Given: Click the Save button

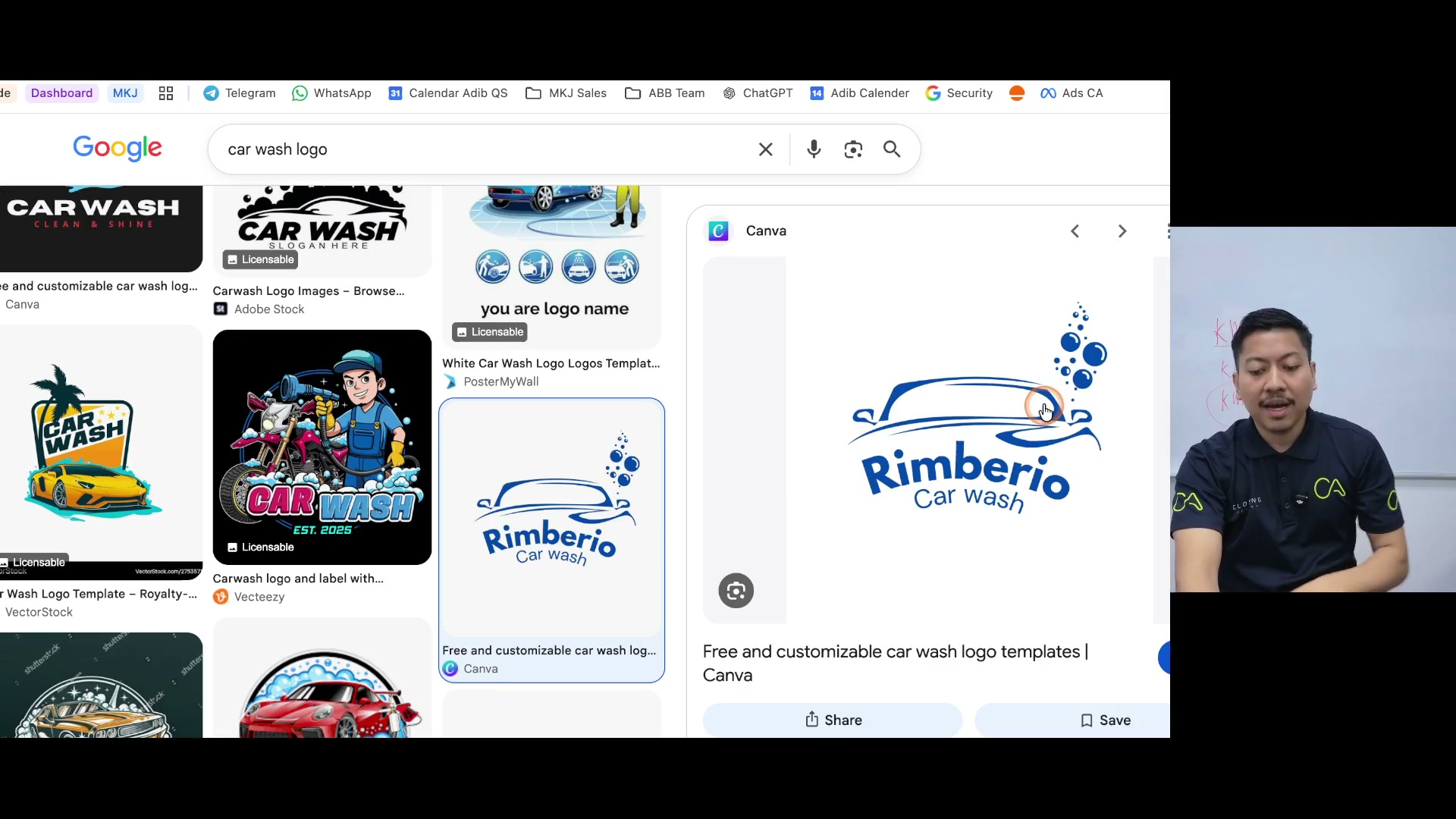Looking at the screenshot, I should [x=1072, y=720].
